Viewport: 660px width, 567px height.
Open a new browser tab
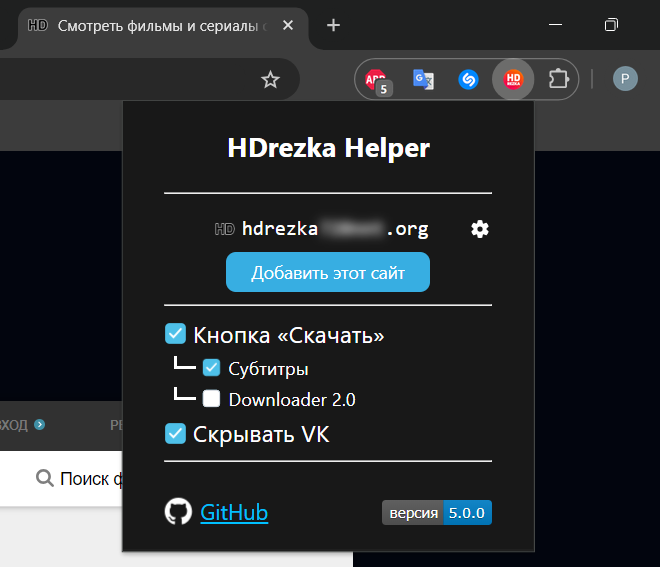(333, 25)
